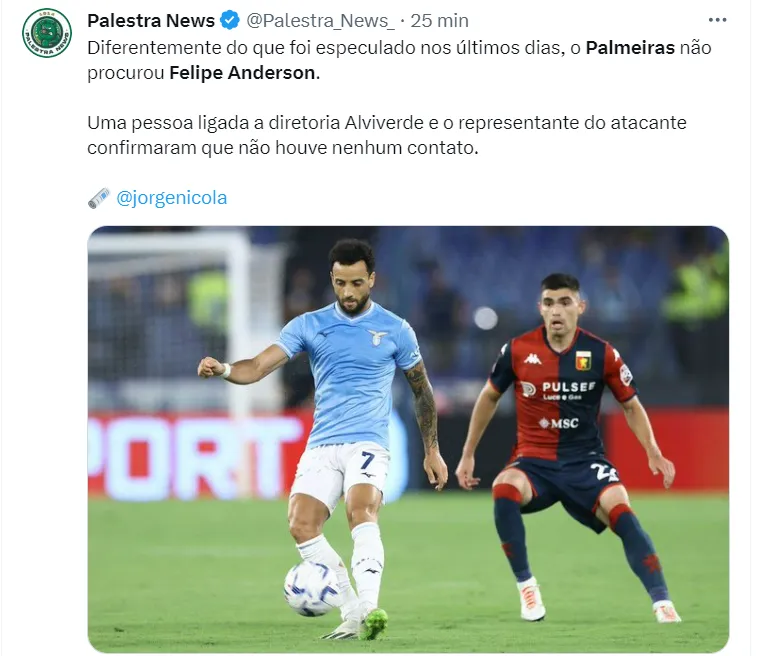Open the 25 min timestamp link
Screen dimensions: 769x656
(439, 21)
